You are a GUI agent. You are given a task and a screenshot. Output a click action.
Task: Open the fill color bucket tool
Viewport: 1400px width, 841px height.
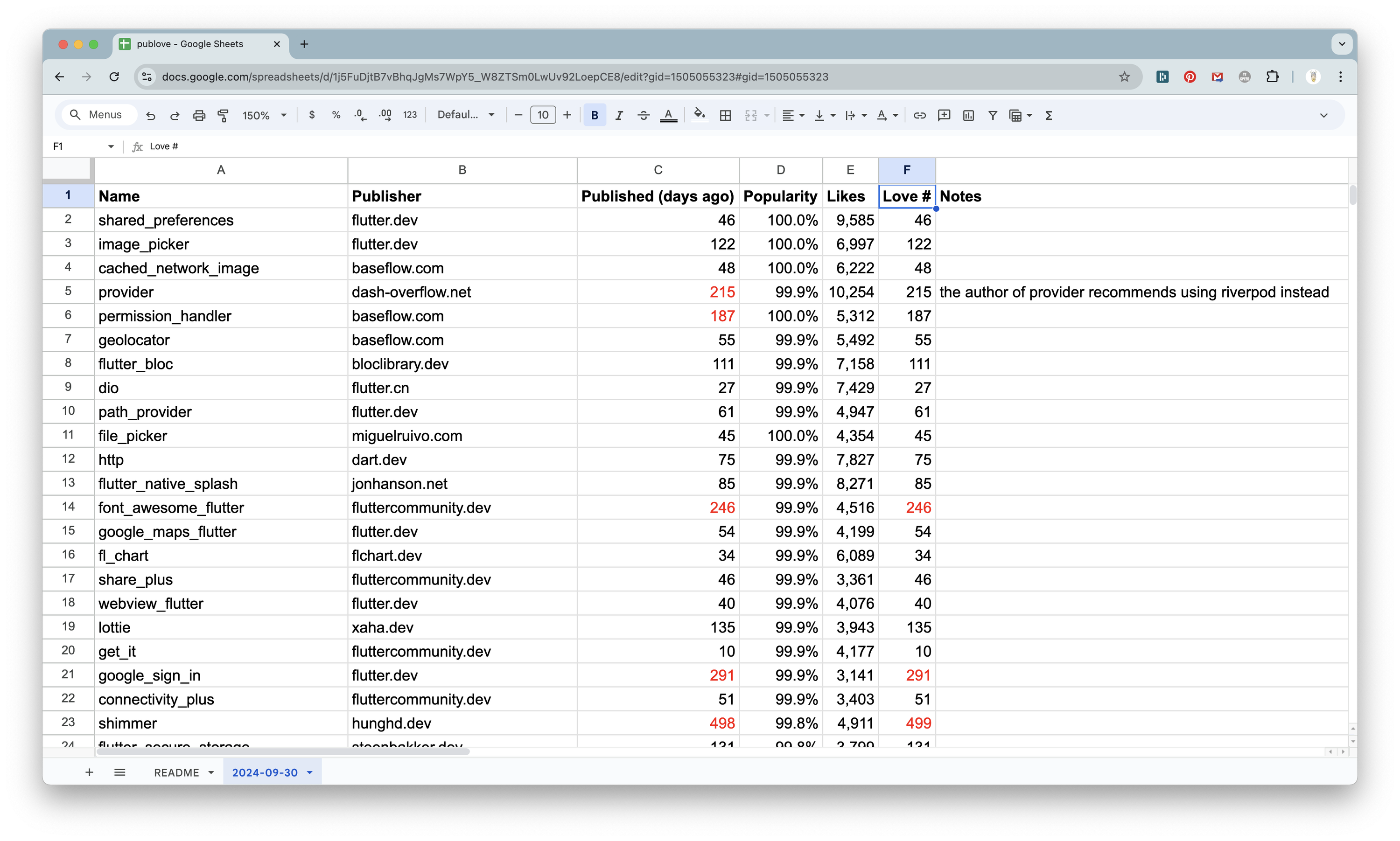tap(700, 115)
